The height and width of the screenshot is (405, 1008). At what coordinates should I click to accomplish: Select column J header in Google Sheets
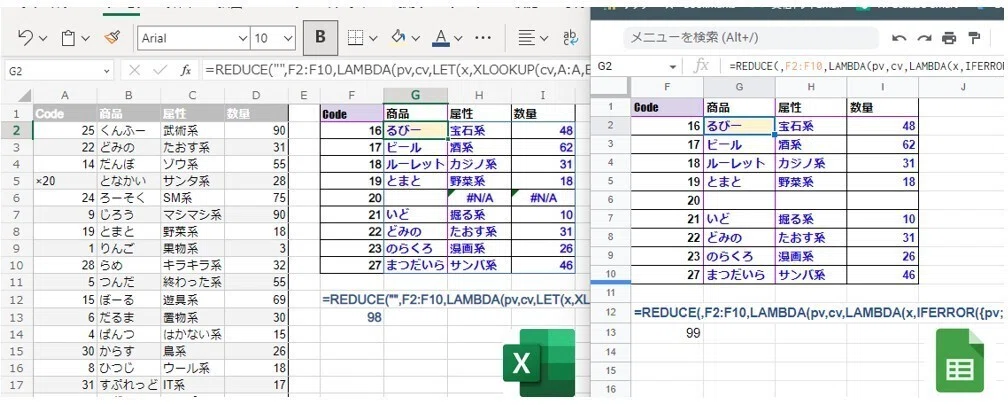[x=963, y=86]
